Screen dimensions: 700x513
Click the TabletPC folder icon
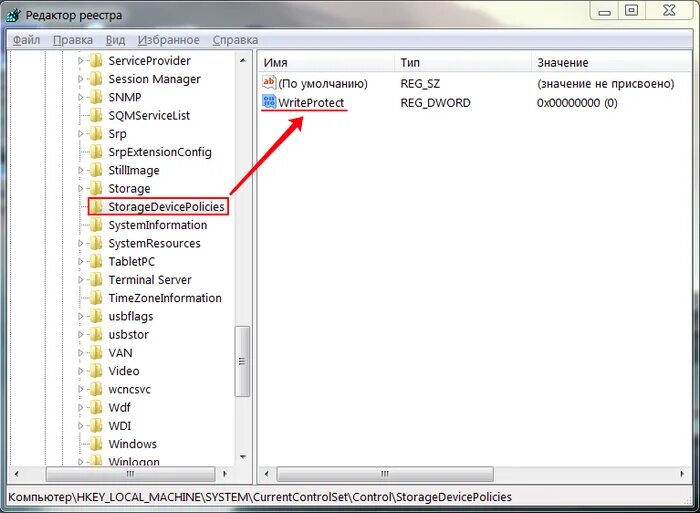[x=96, y=261]
